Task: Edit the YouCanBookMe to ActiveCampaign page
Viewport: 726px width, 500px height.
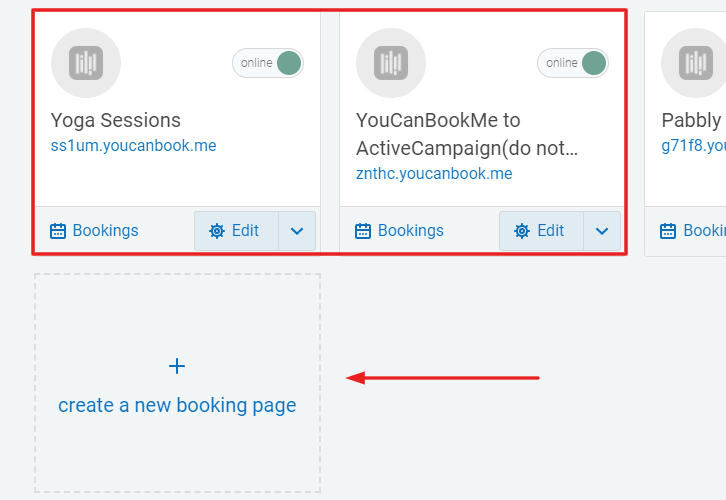Action: [x=542, y=231]
